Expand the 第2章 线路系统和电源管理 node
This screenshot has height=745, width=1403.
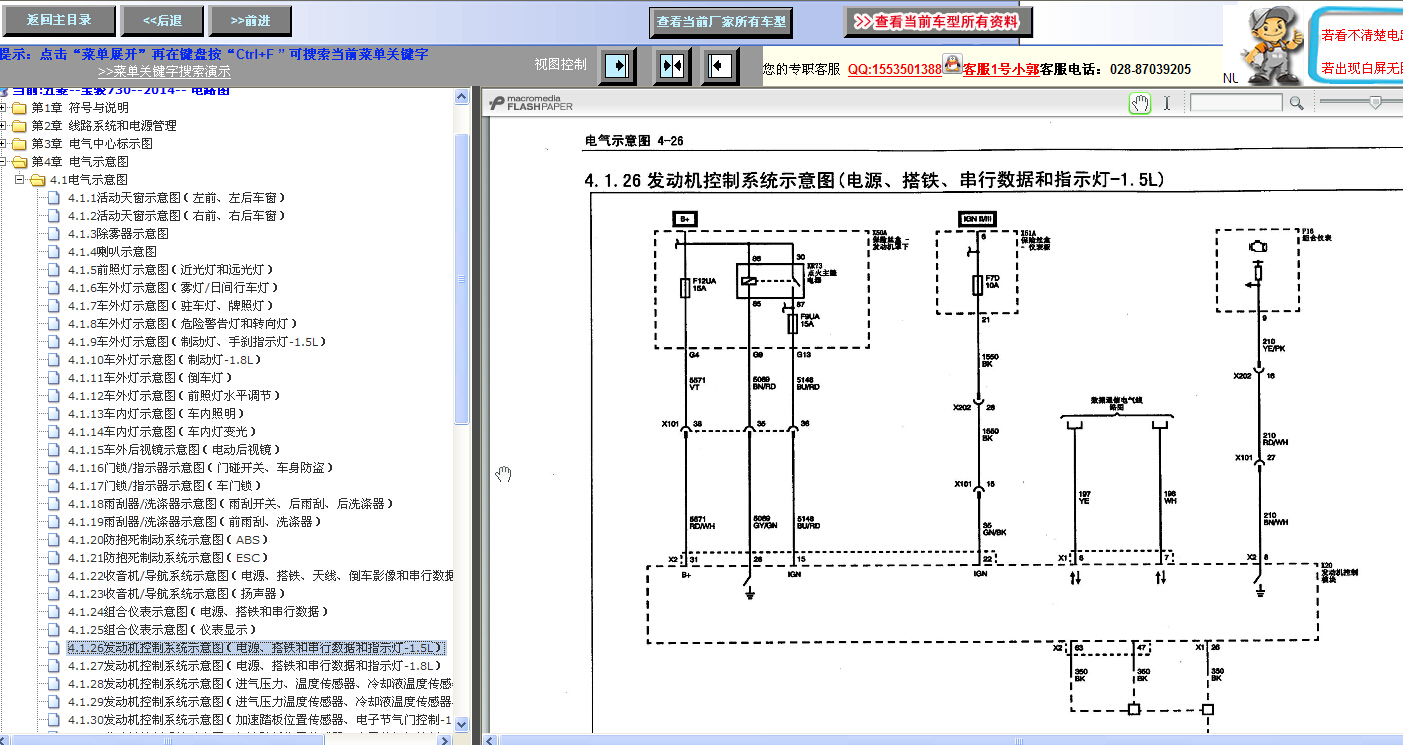point(4,126)
